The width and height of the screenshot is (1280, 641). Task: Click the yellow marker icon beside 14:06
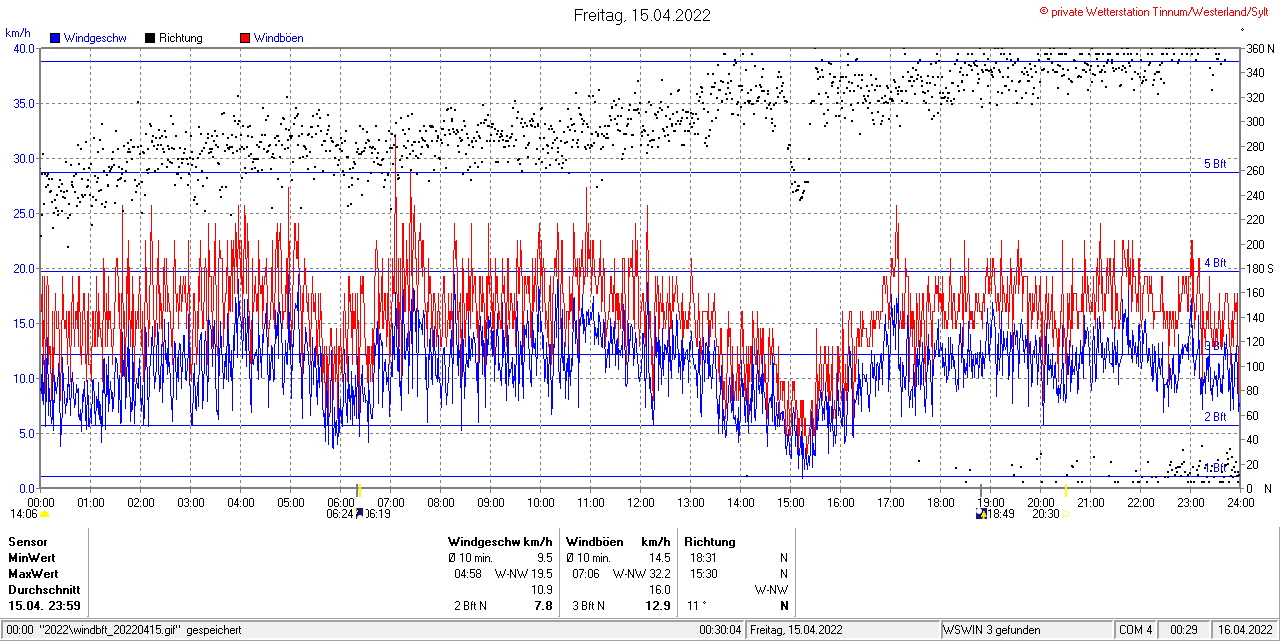tap(44, 515)
